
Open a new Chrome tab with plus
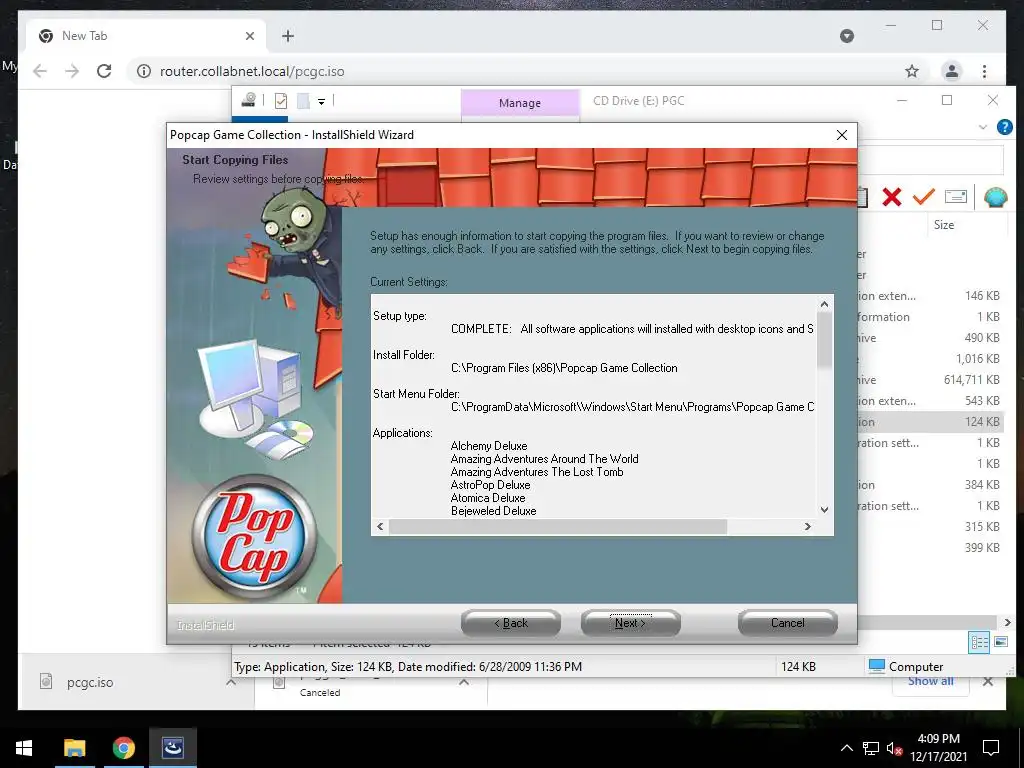(x=288, y=36)
